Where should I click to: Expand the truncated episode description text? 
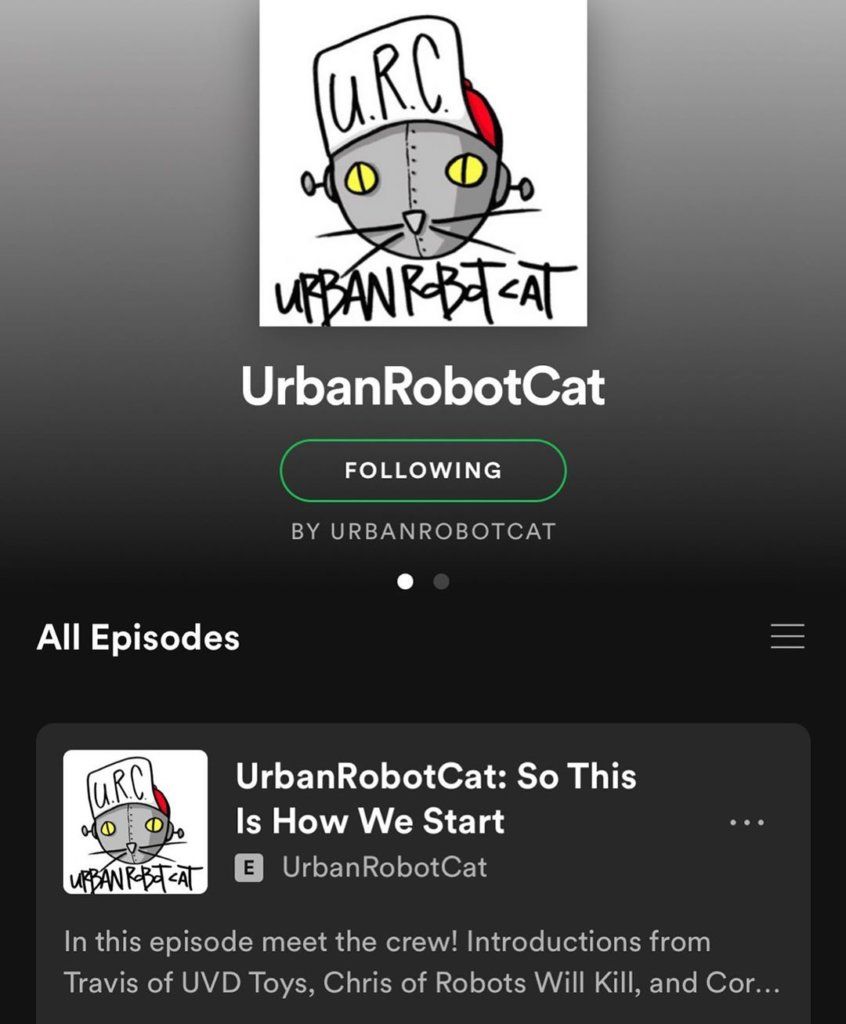[421, 963]
